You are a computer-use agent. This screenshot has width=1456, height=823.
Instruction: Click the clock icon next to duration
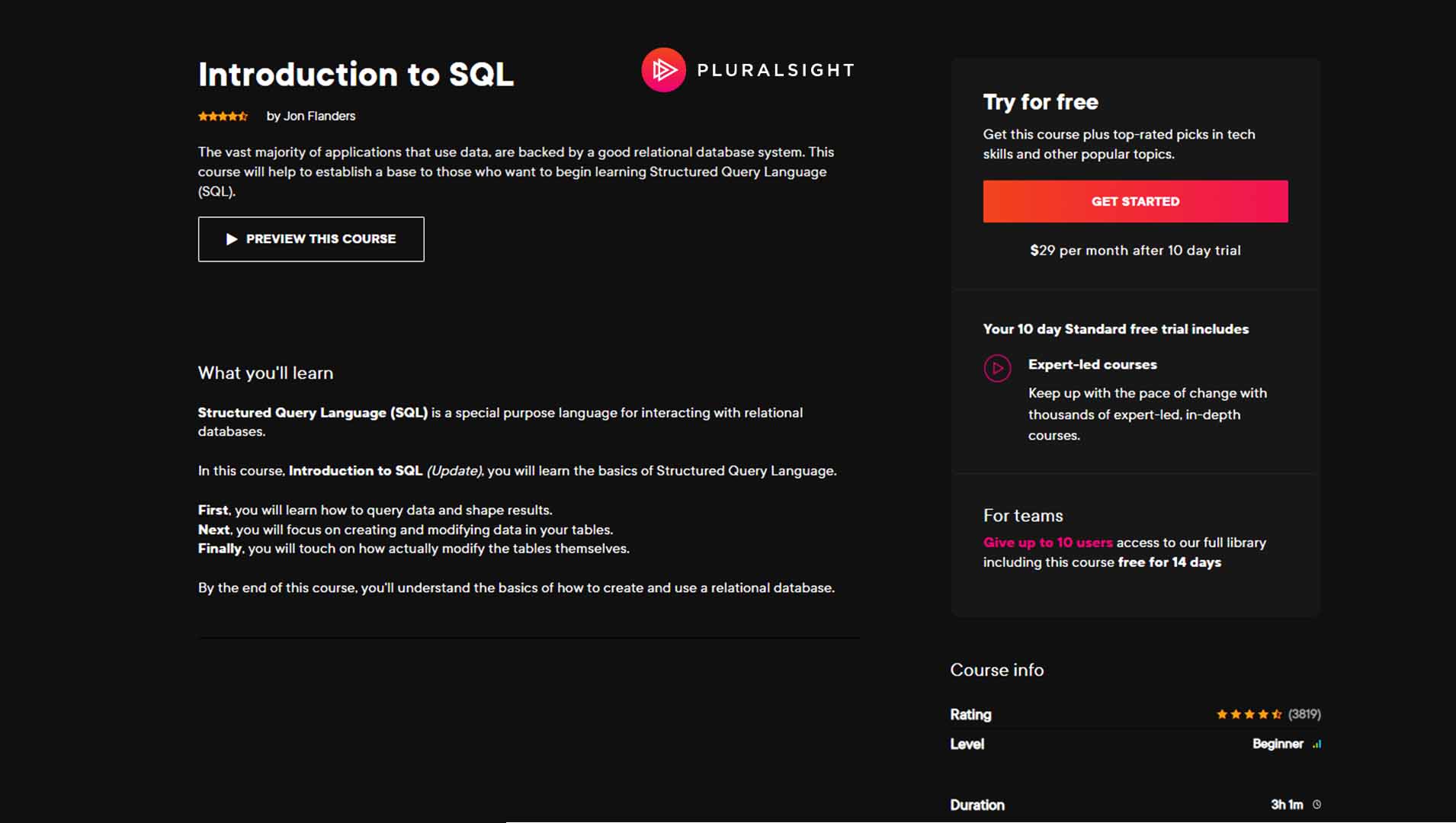(1316, 805)
